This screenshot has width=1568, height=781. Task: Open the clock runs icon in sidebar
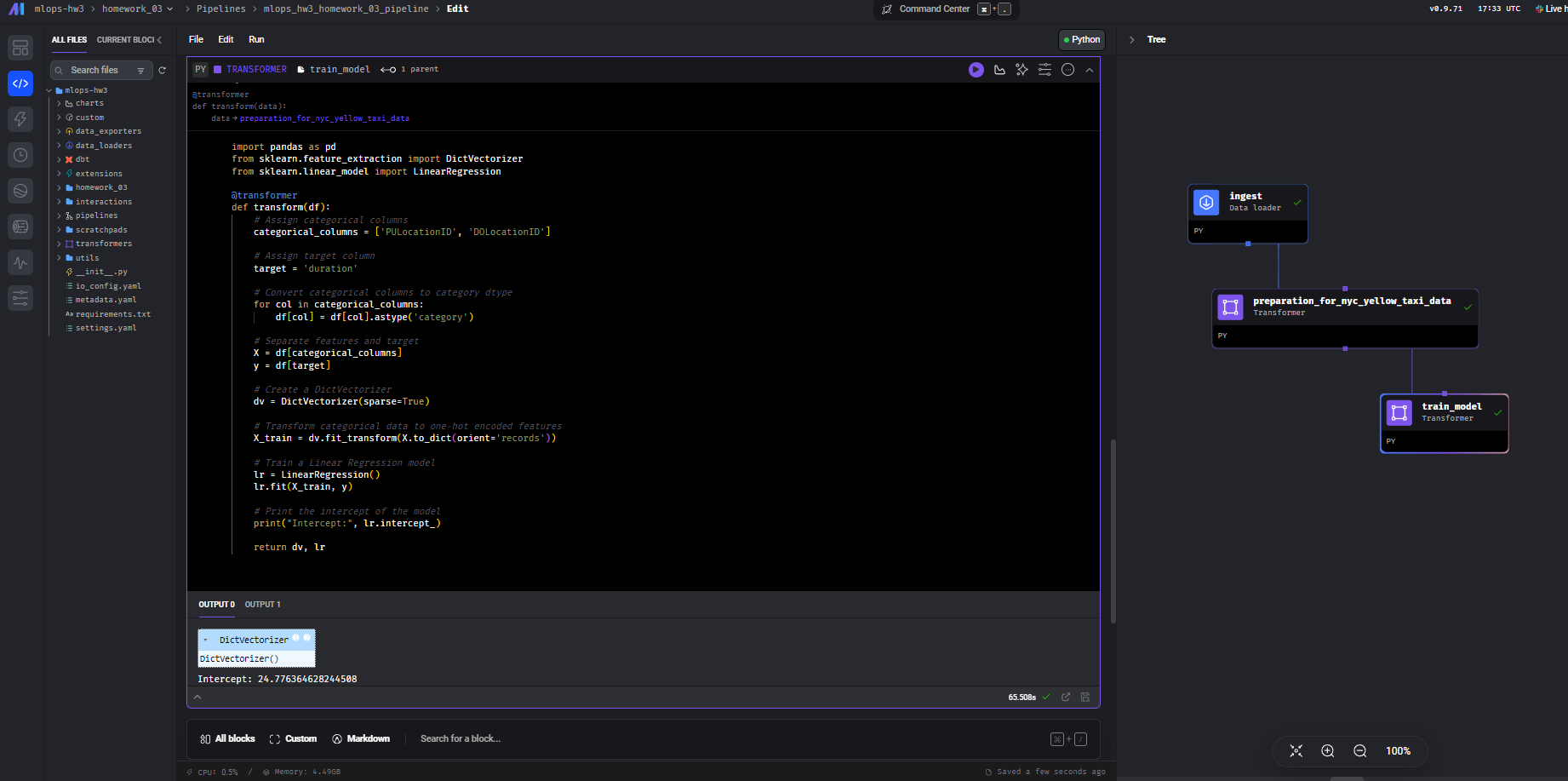click(x=20, y=155)
